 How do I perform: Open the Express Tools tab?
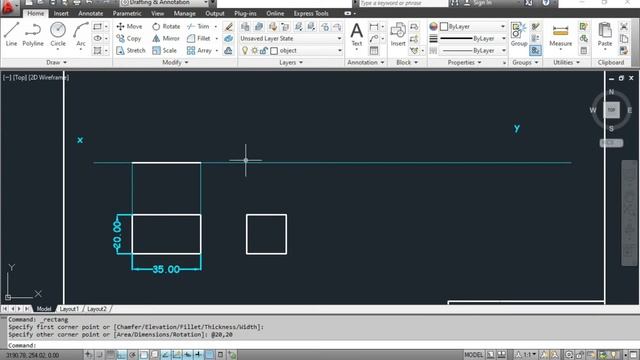311,13
